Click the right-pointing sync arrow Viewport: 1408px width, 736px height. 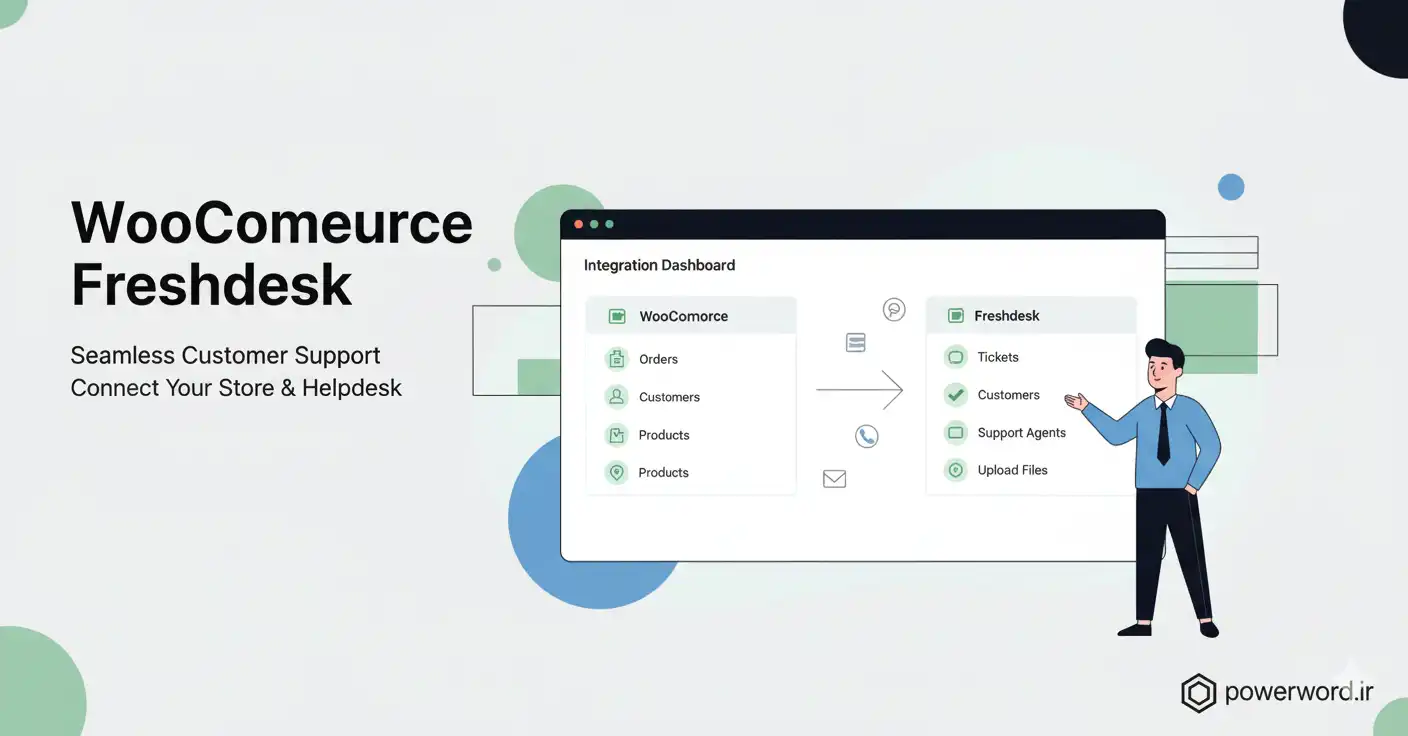pos(860,390)
